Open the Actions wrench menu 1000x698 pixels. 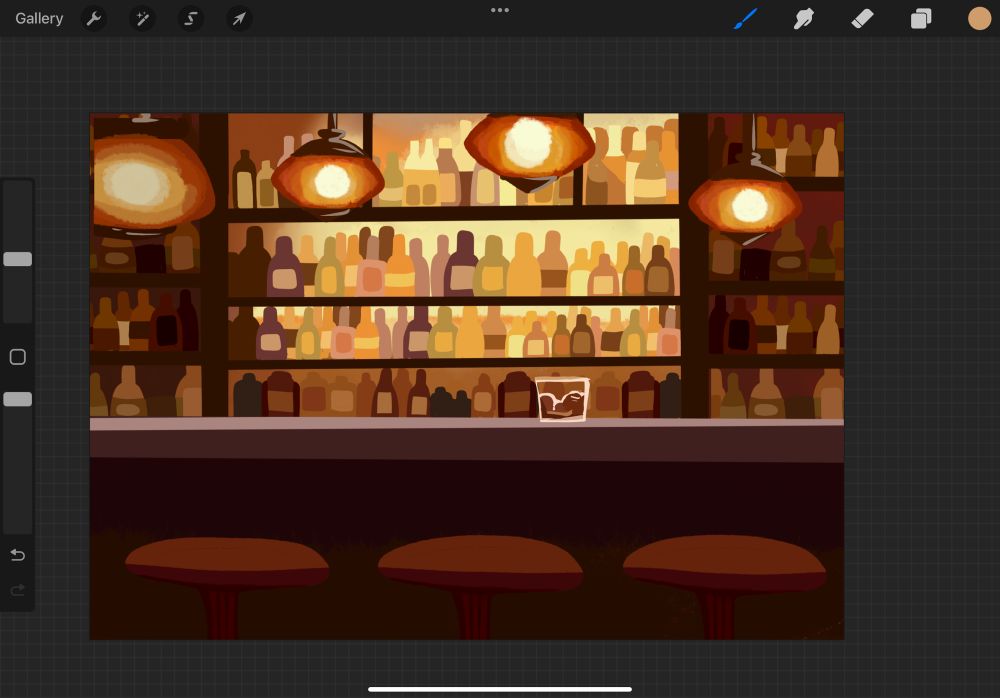pyautogui.click(x=94, y=19)
